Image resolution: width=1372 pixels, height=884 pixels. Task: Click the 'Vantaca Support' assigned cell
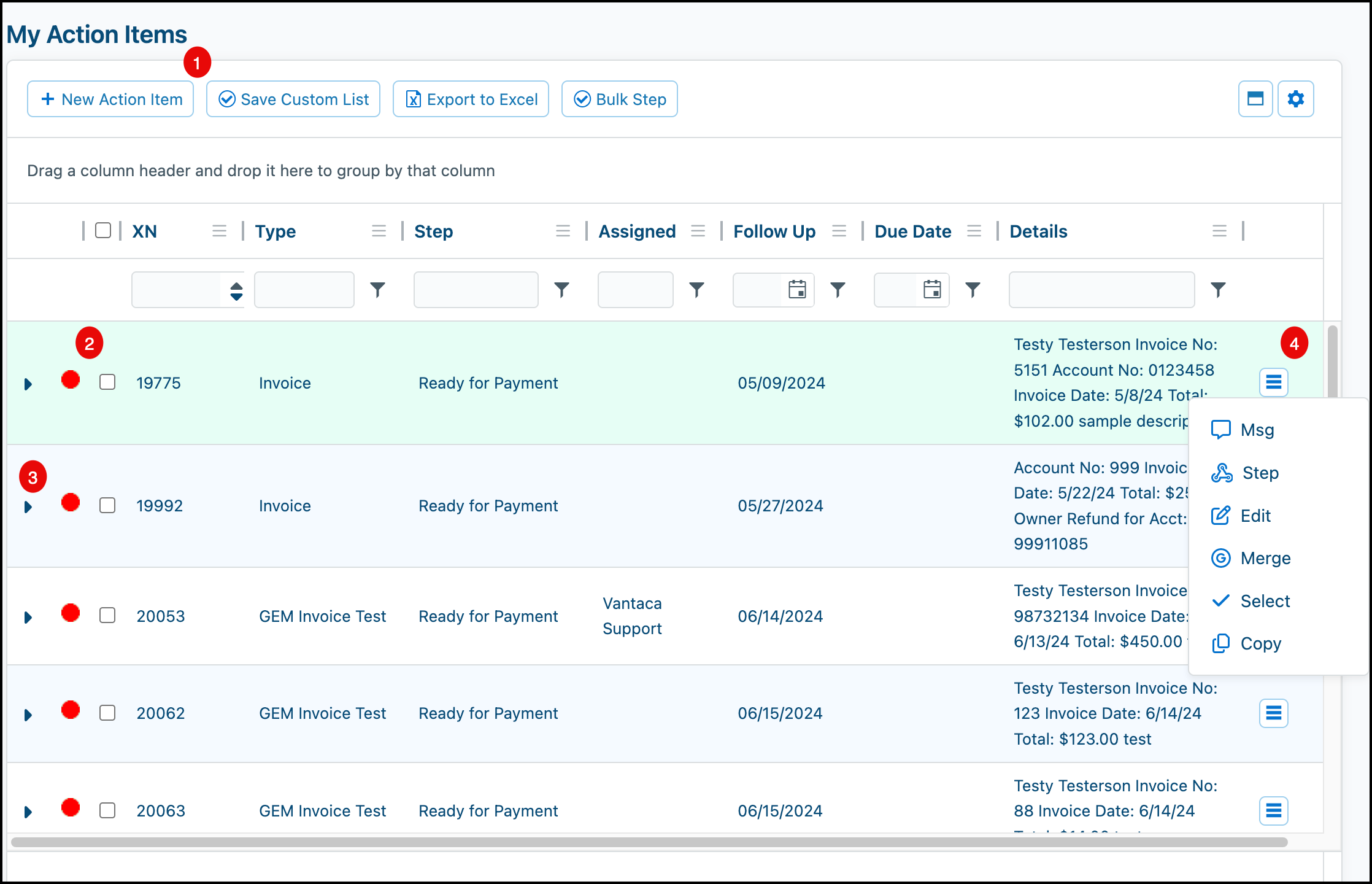pos(632,616)
